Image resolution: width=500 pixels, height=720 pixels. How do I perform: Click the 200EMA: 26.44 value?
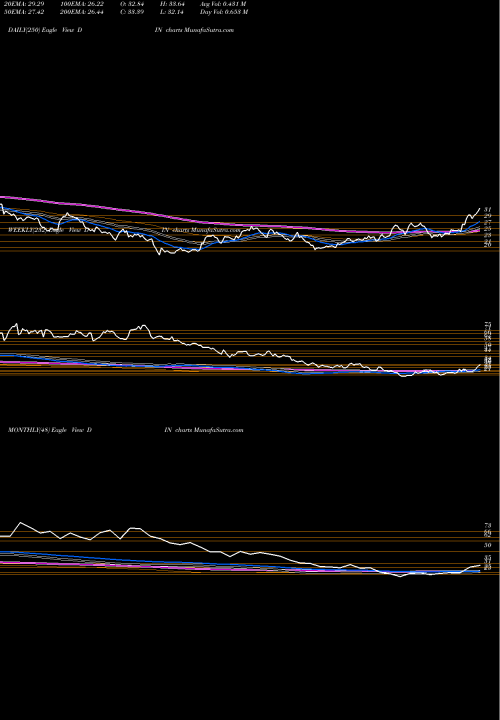tap(84, 12)
